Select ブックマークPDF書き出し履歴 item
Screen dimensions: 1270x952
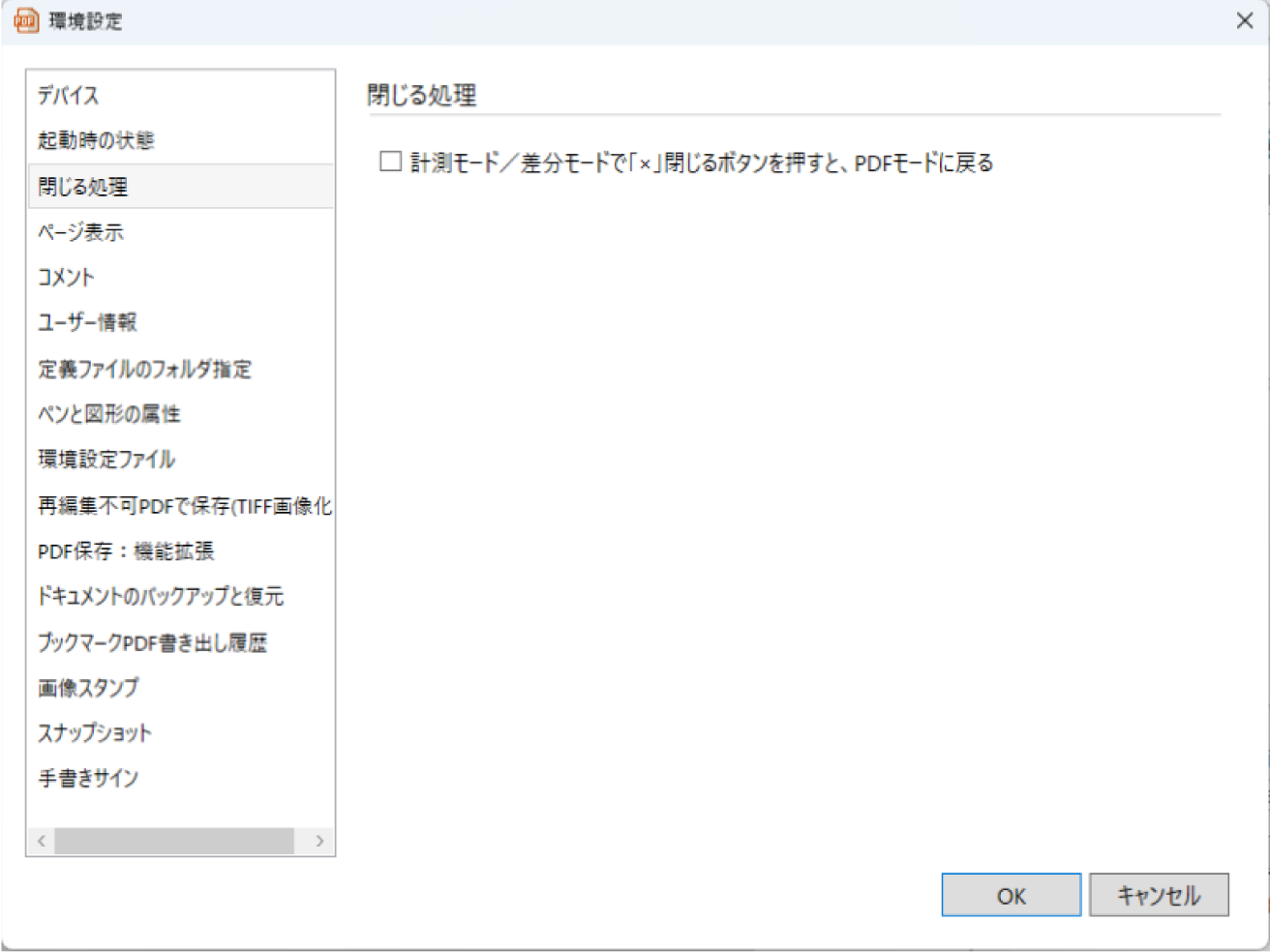[x=152, y=643]
